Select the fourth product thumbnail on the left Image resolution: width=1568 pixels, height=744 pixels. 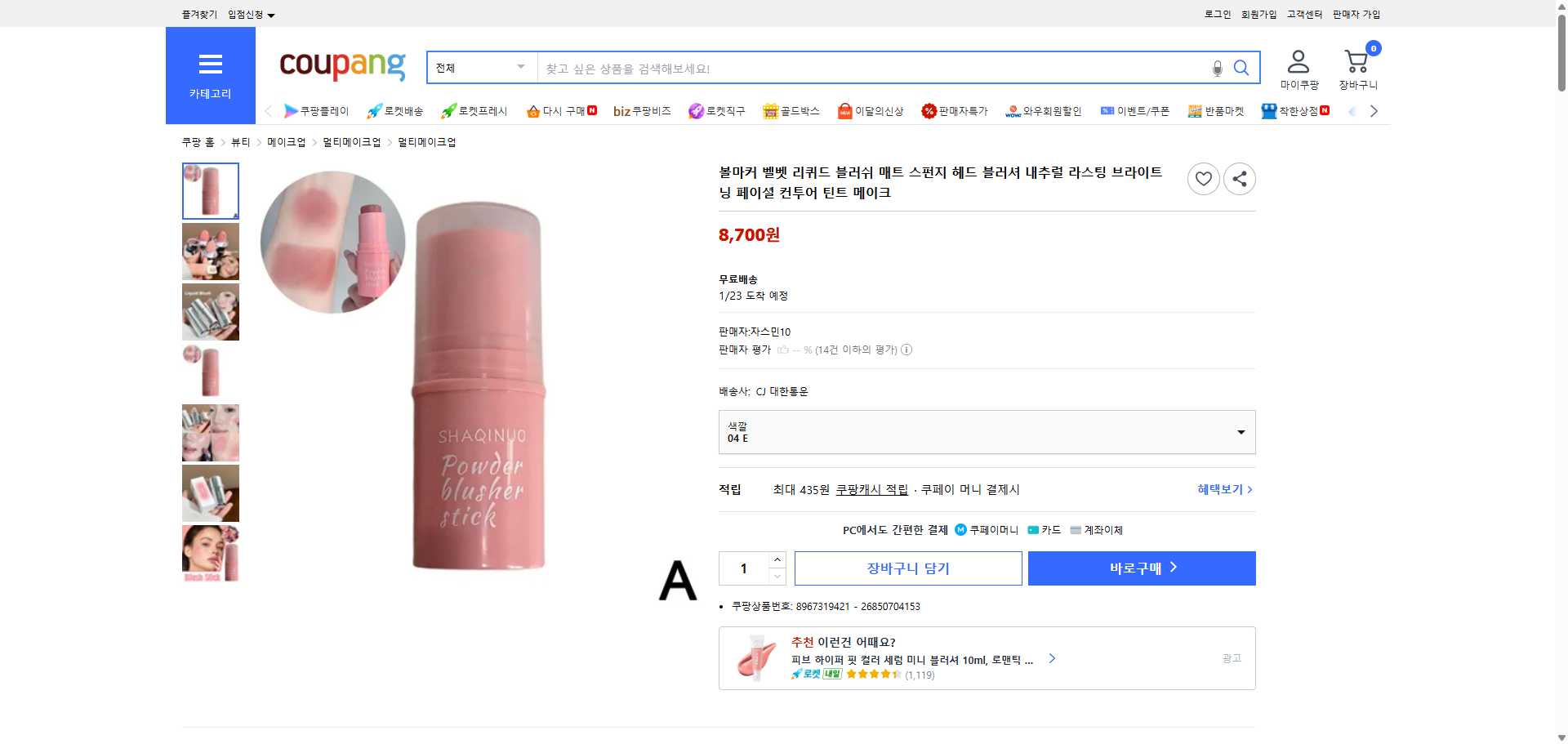tap(210, 372)
